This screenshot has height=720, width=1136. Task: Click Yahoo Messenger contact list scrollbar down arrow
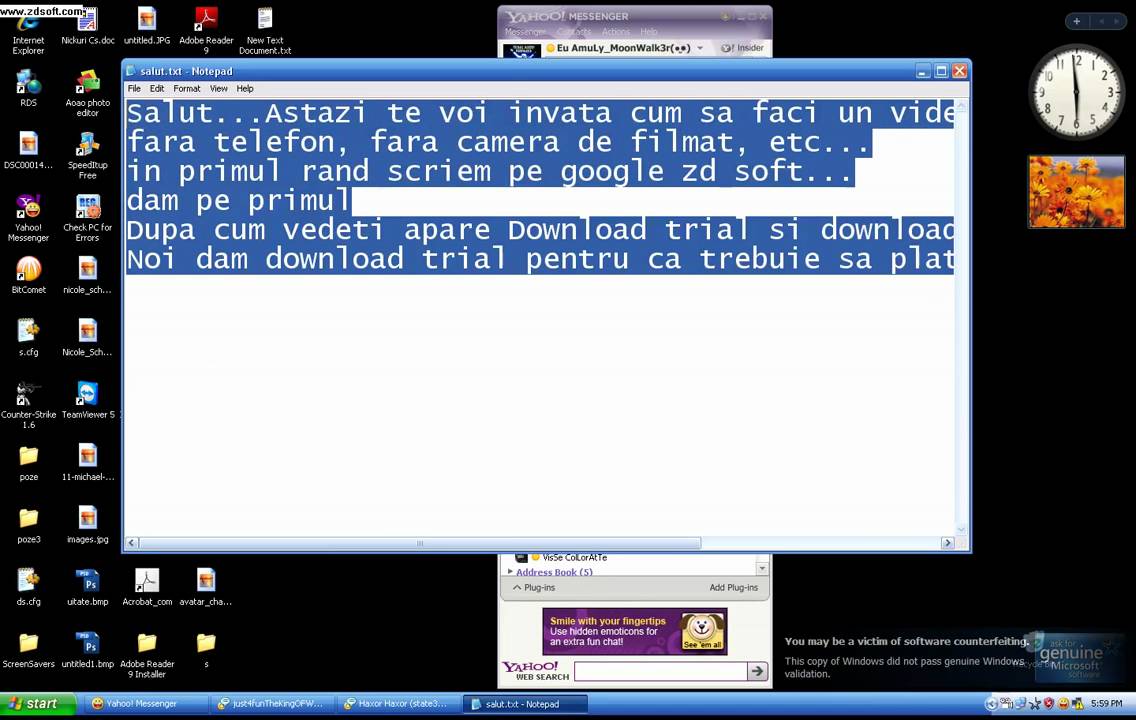point(761,568)
